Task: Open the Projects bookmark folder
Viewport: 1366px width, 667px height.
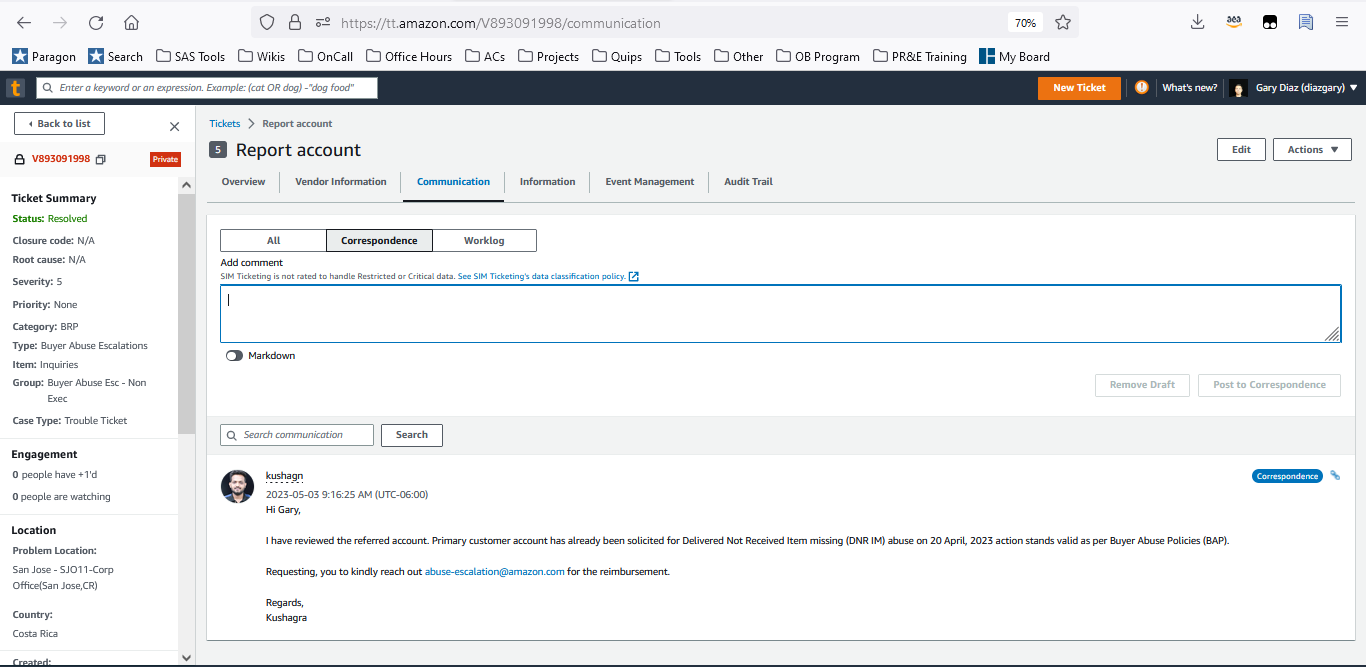Action: [x=548, y=56]
